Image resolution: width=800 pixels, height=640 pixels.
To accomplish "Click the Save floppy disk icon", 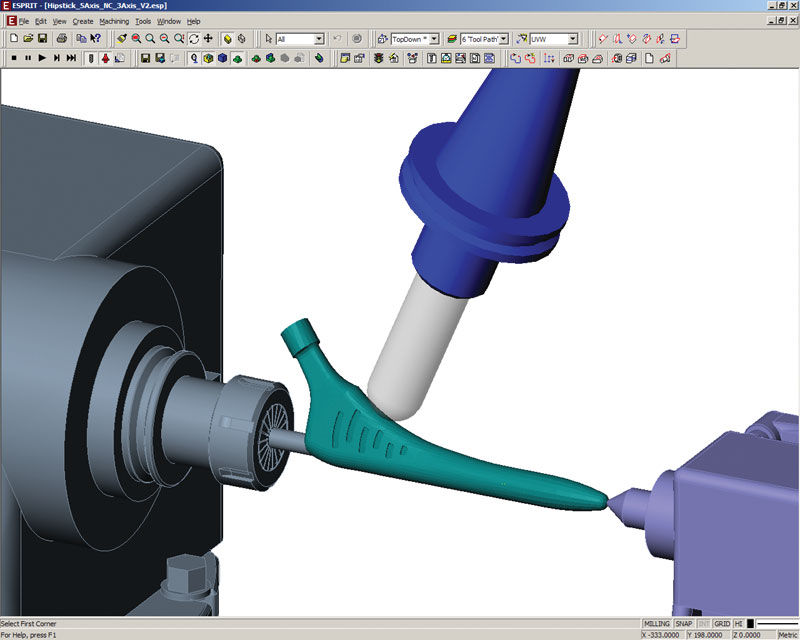I will [43, 39].
